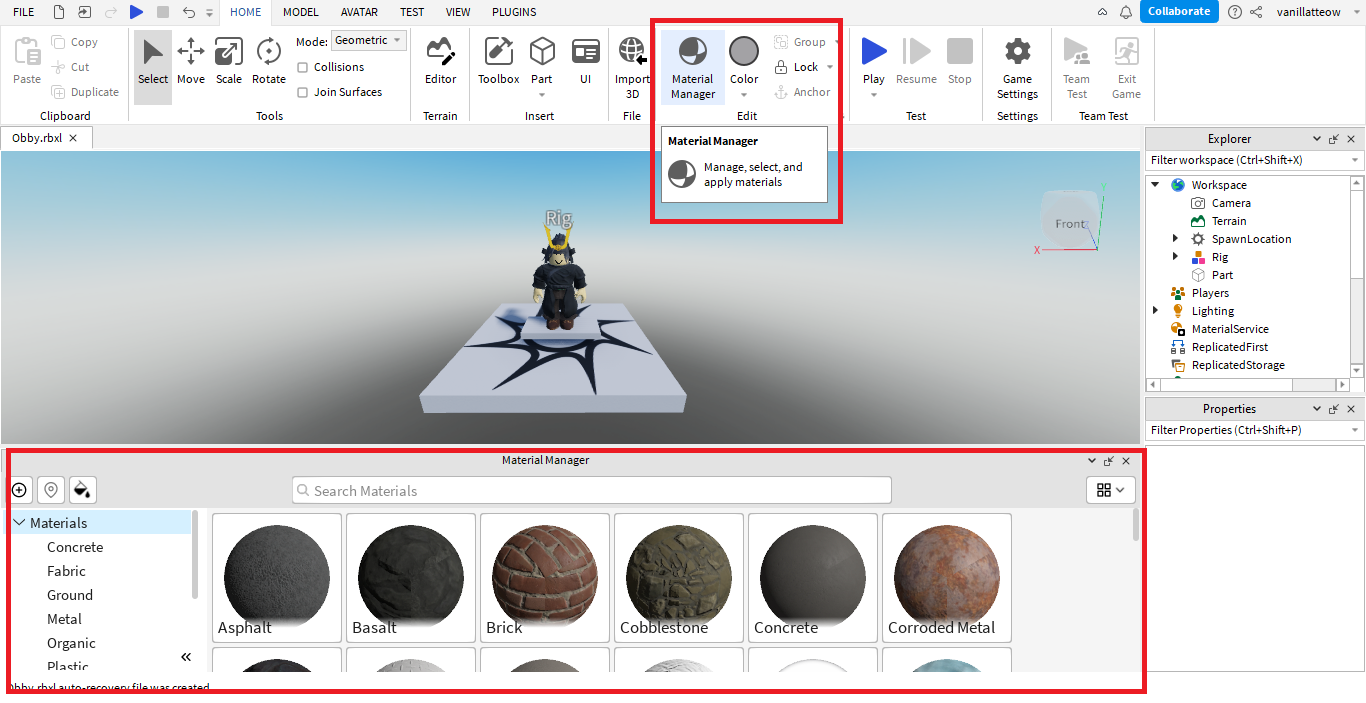Screen dimensions: 1366x703
Task: Open the grid view options dropdown
Action: (x=1110, y=490)
